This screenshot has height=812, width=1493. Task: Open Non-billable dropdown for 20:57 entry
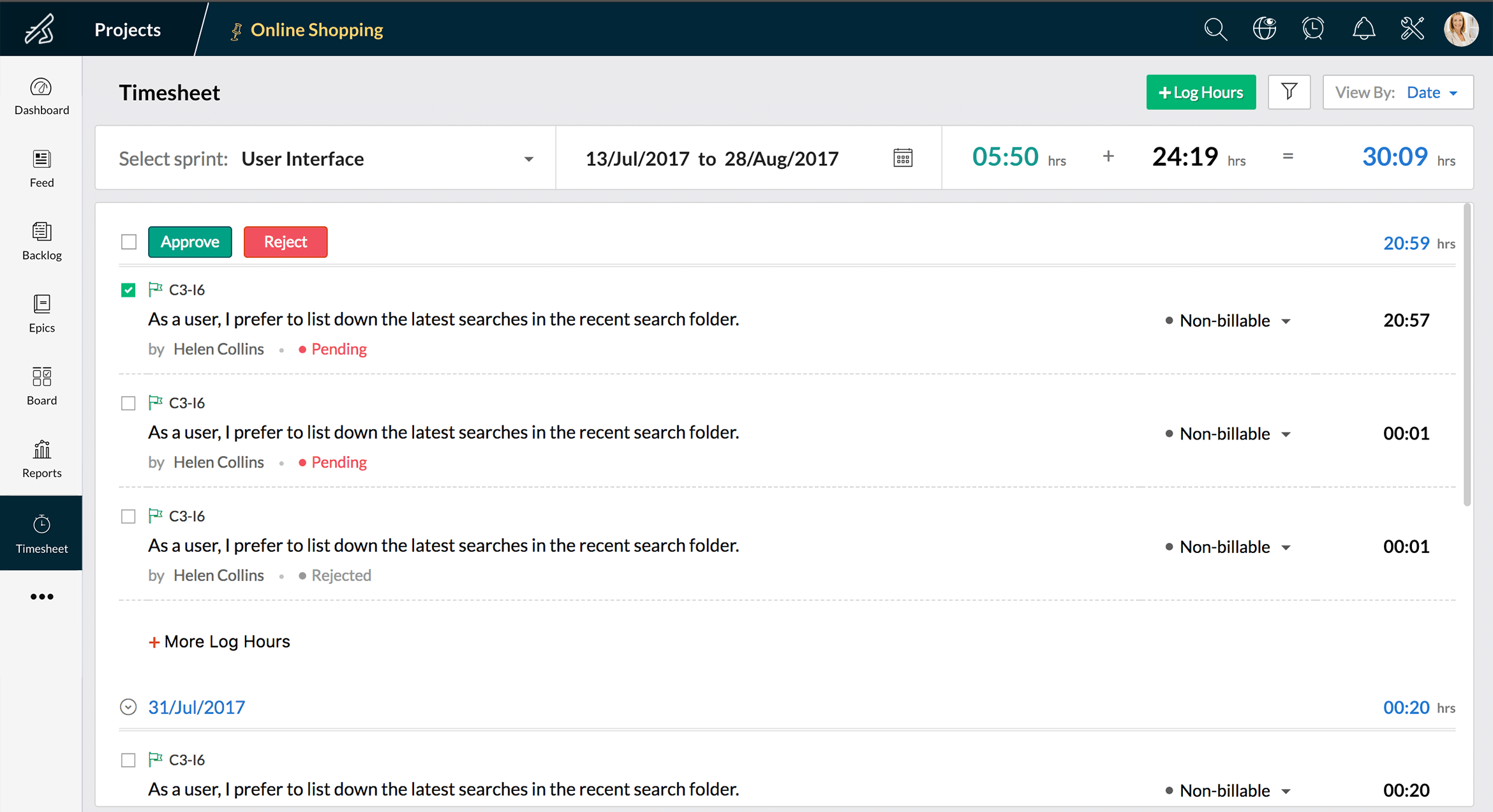pyautogui.click(x=1228, y=320)
